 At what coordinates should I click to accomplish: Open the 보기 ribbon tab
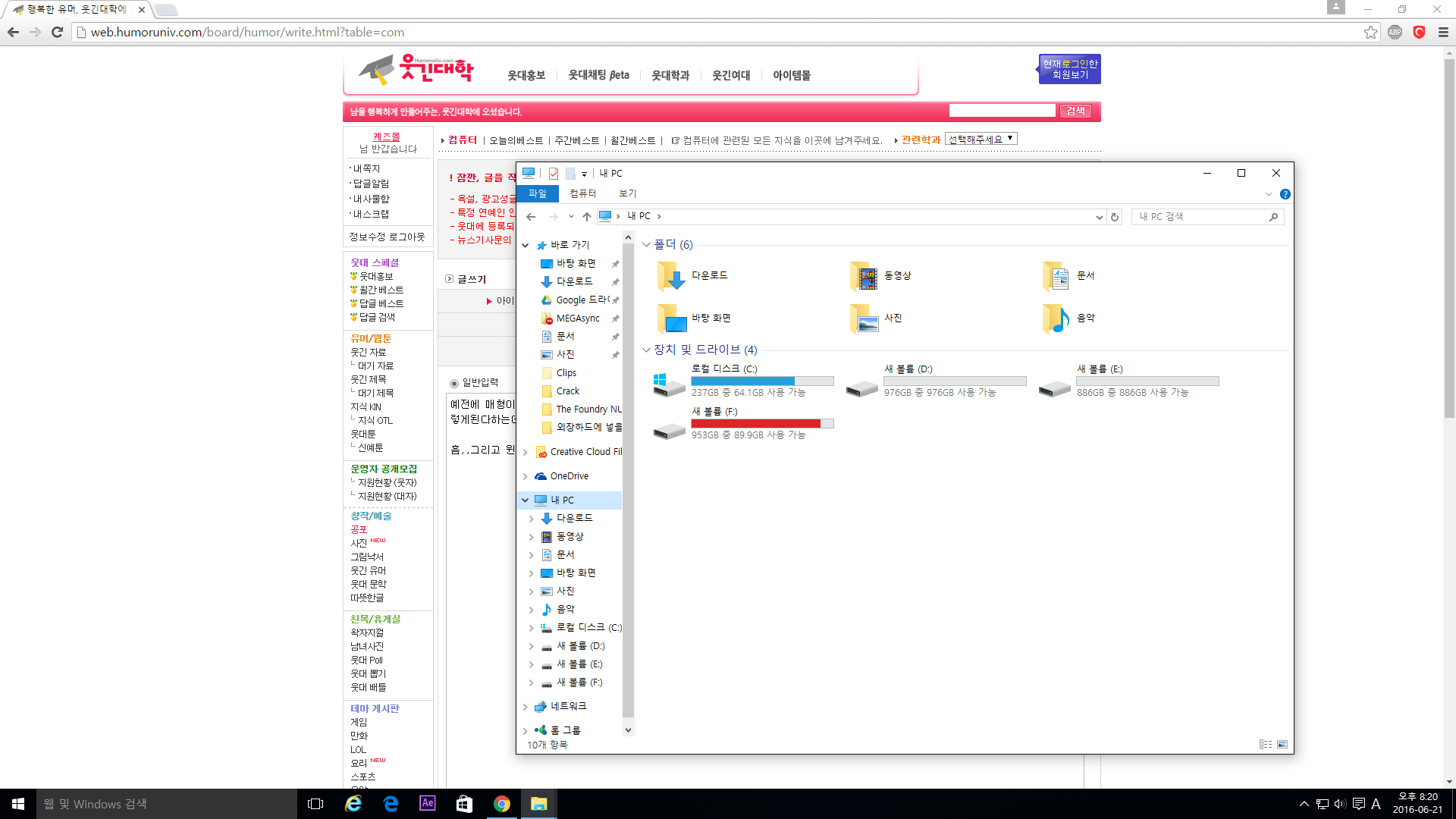(627, 194)
